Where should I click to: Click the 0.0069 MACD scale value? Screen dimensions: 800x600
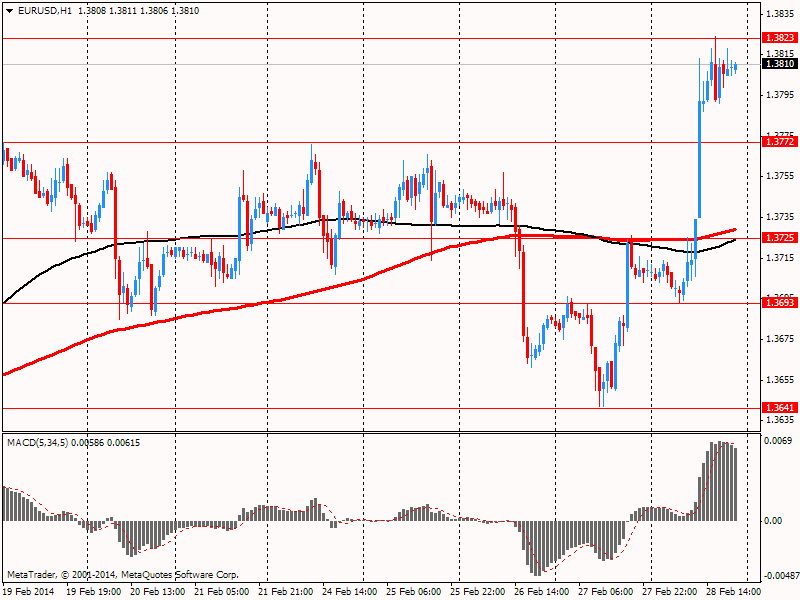pos(779,441)
